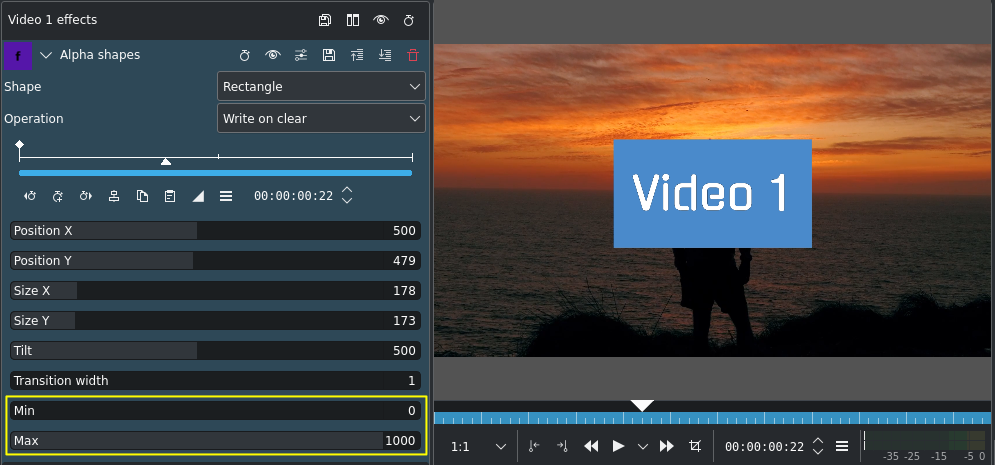Open the play options dropdown arrow
The width and height of the screenshot is (995, 465).
[643, 447]
